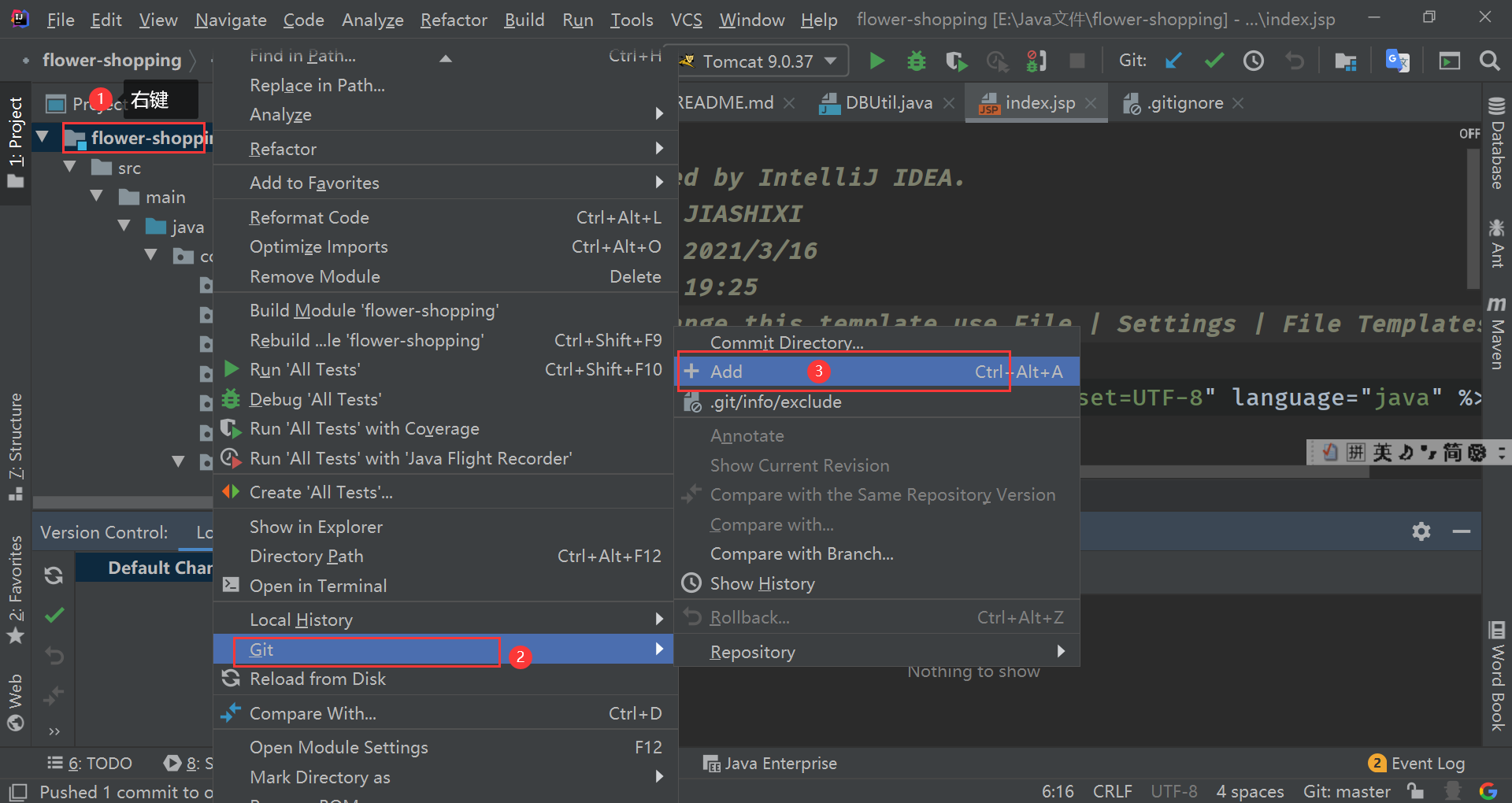The height and width of the screenshot is (803, 1512).
Task: Select Open in Terminal
Action: point(445,586)
